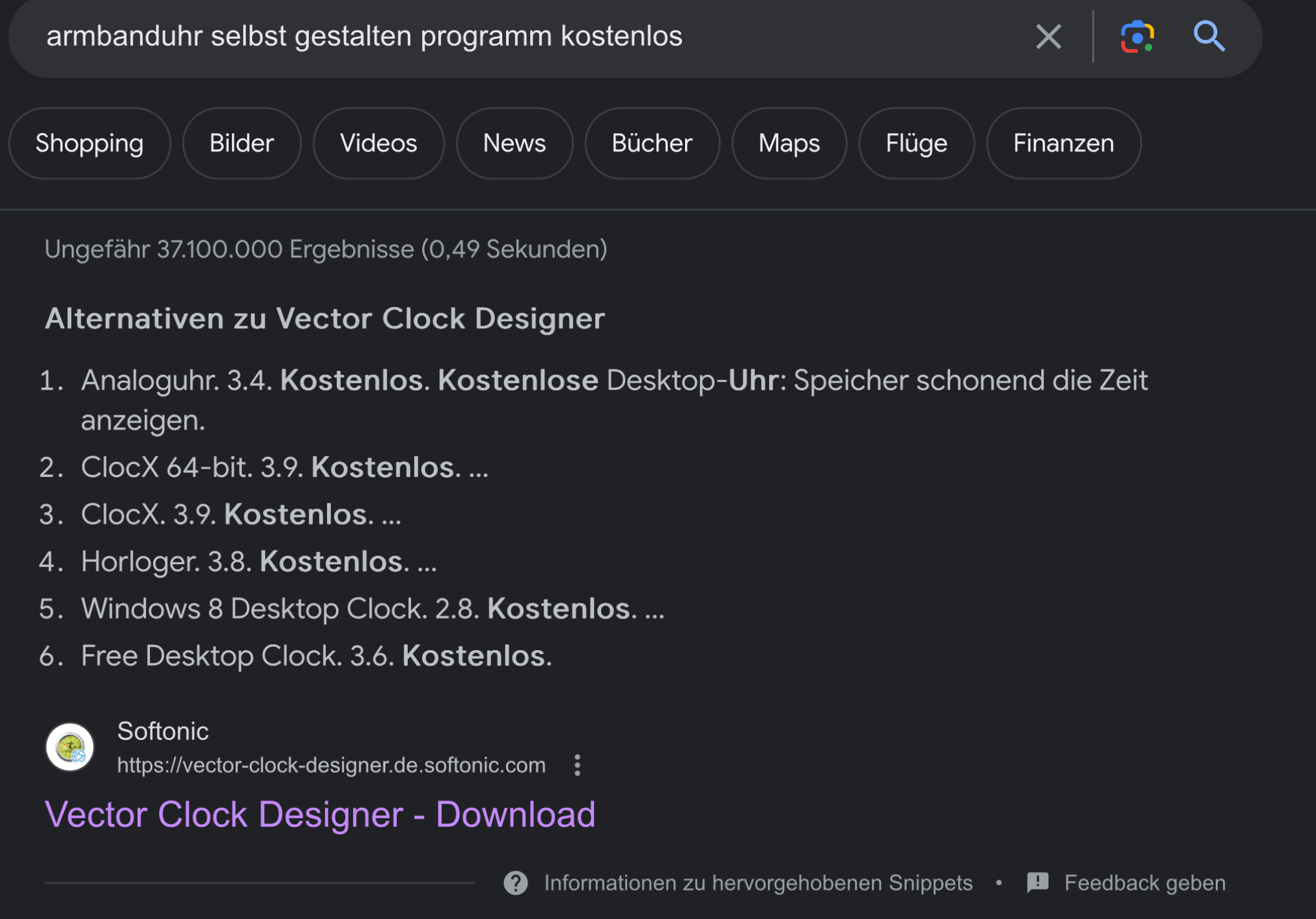
Task: Clear the search query with the X icon
Action: (x=1048, y=37)
